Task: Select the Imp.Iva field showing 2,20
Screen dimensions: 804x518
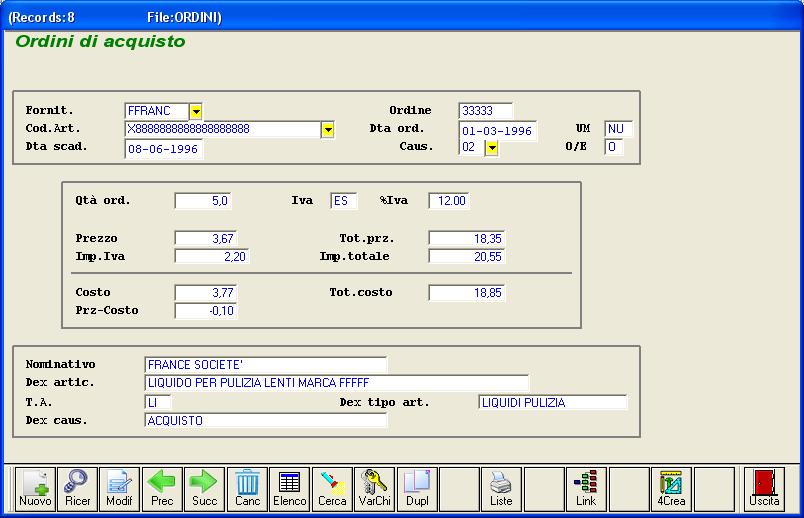Action: pyautogui.click(x=212, y=256)
